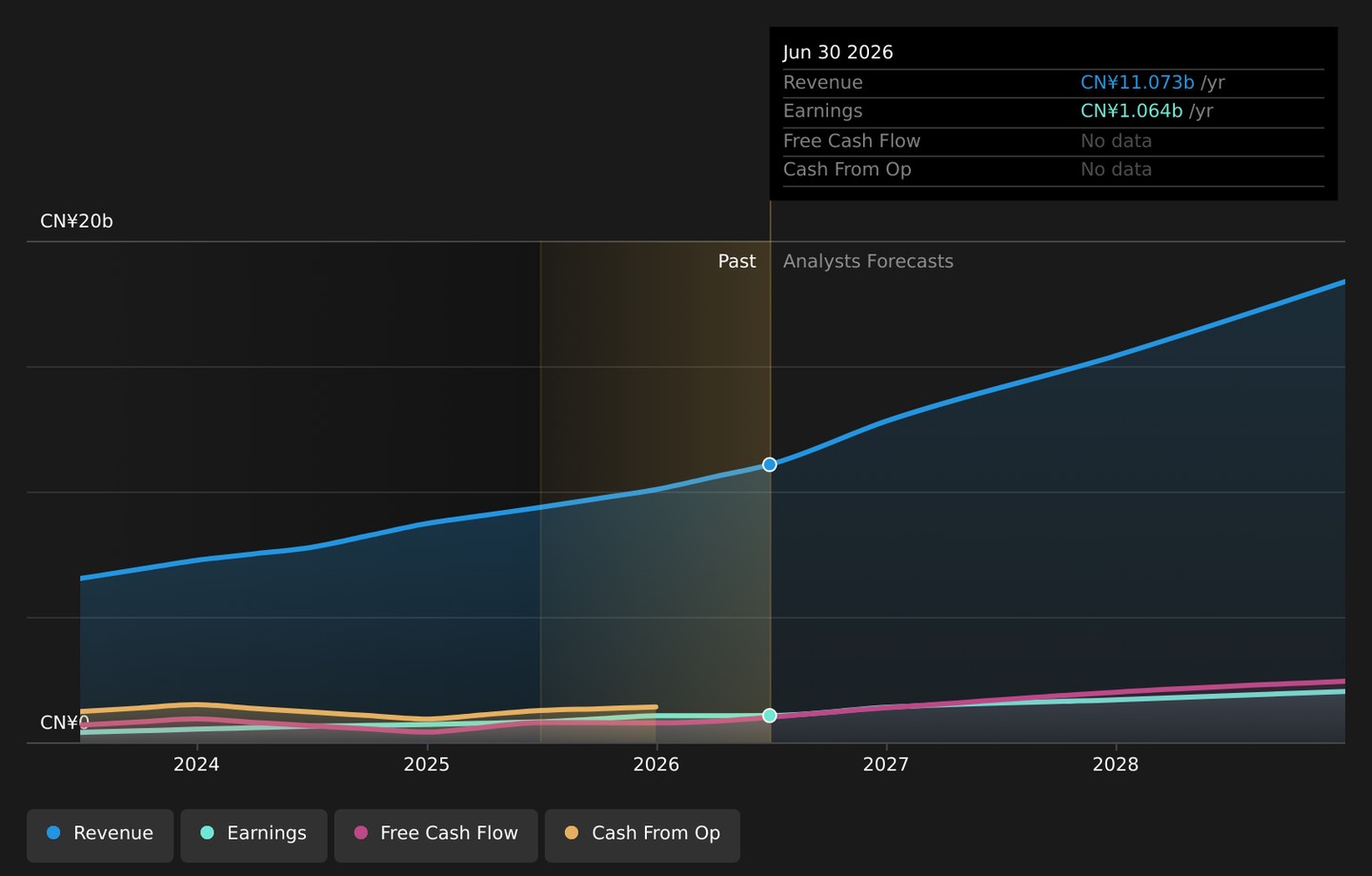
Task: Click the 2026 x-axis label
Action: coord(656,764)
